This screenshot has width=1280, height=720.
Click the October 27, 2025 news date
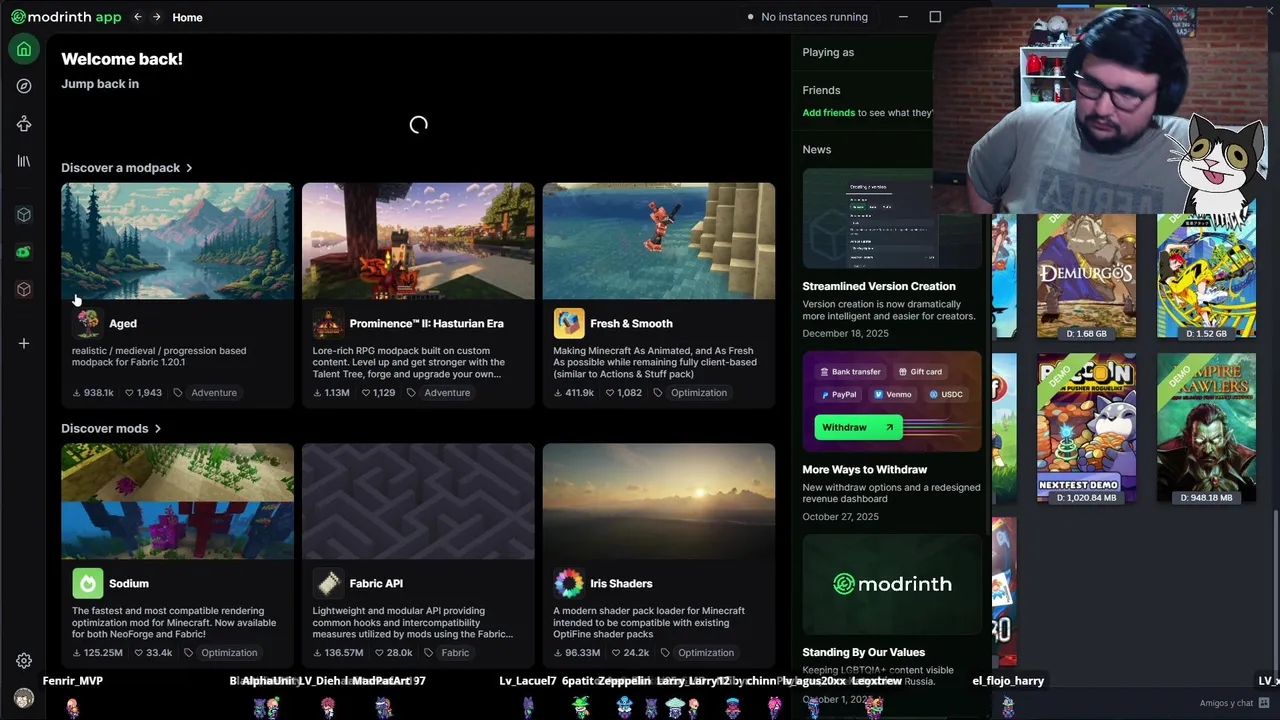click(840, 516)
